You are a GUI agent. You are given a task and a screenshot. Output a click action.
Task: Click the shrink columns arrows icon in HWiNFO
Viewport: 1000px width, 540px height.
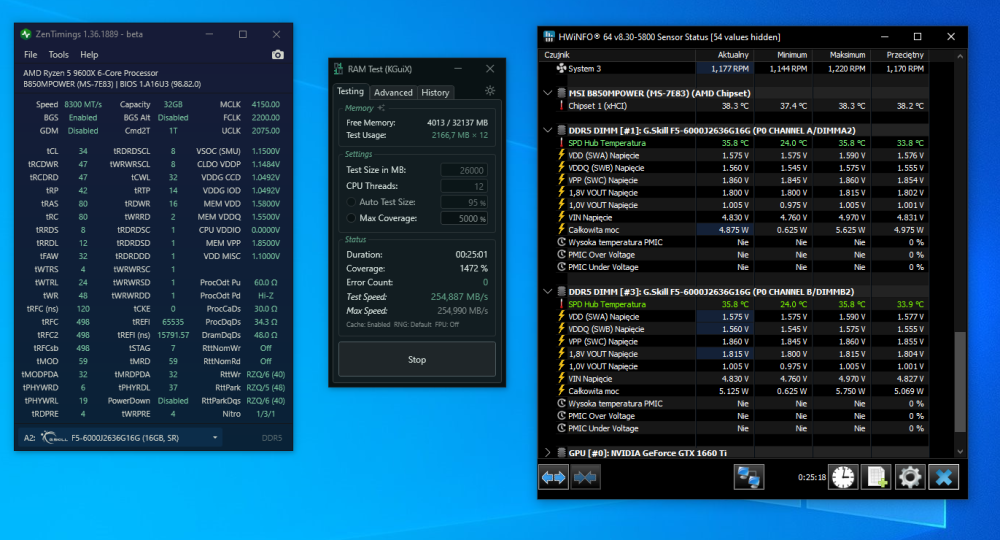[585, 477]
